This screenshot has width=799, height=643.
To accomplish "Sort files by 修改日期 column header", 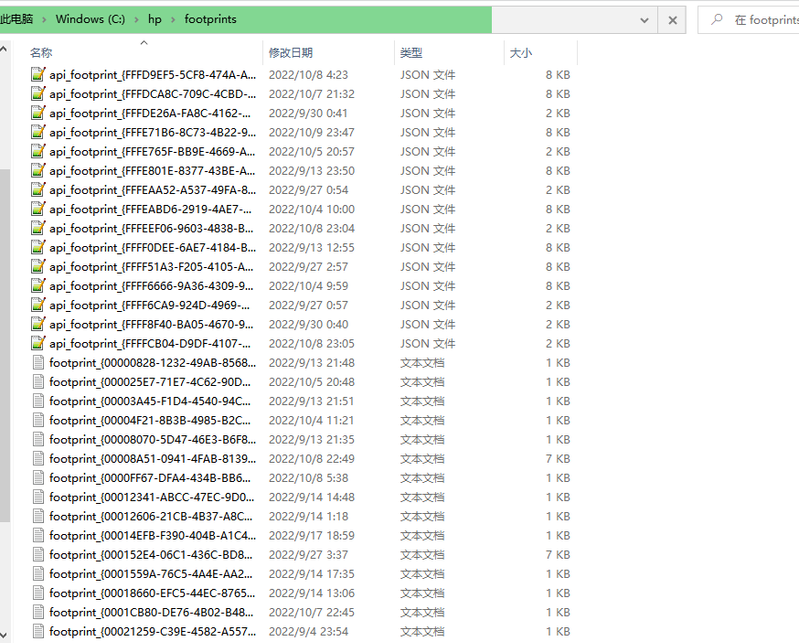I will coord(290,53).
